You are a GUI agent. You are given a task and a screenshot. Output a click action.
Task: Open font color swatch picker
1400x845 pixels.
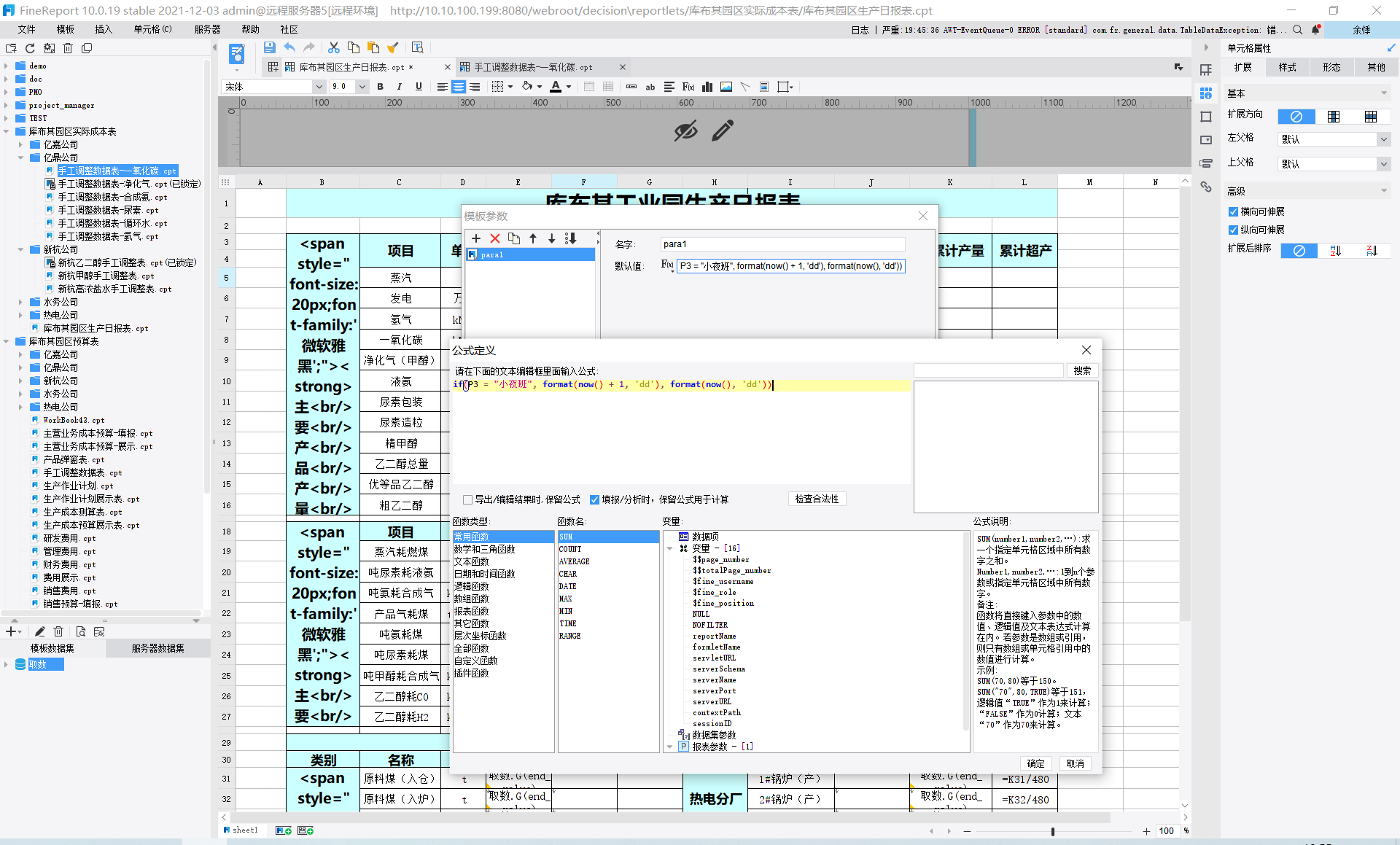(x=556, y=87)
